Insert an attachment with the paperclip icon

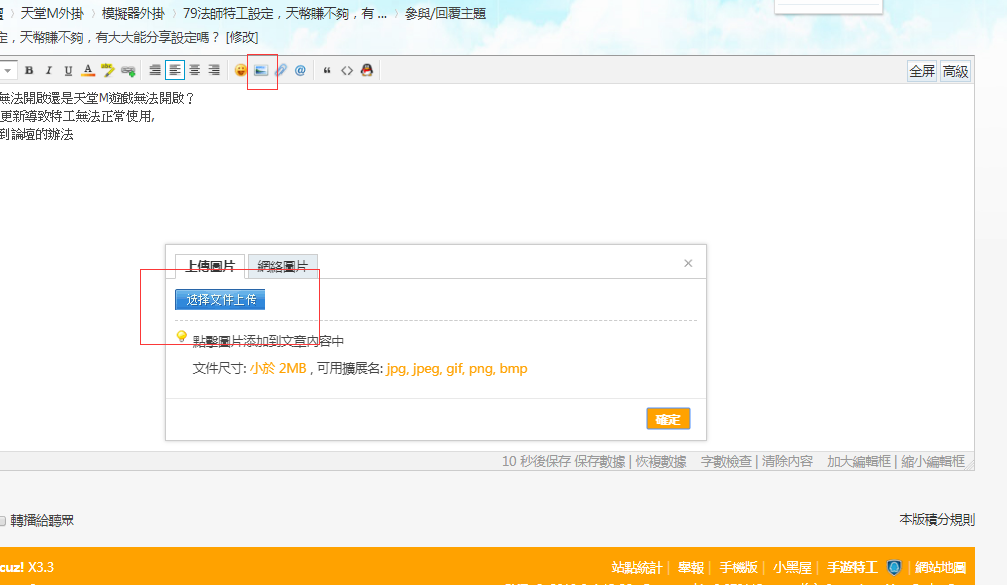pos(281,70)
